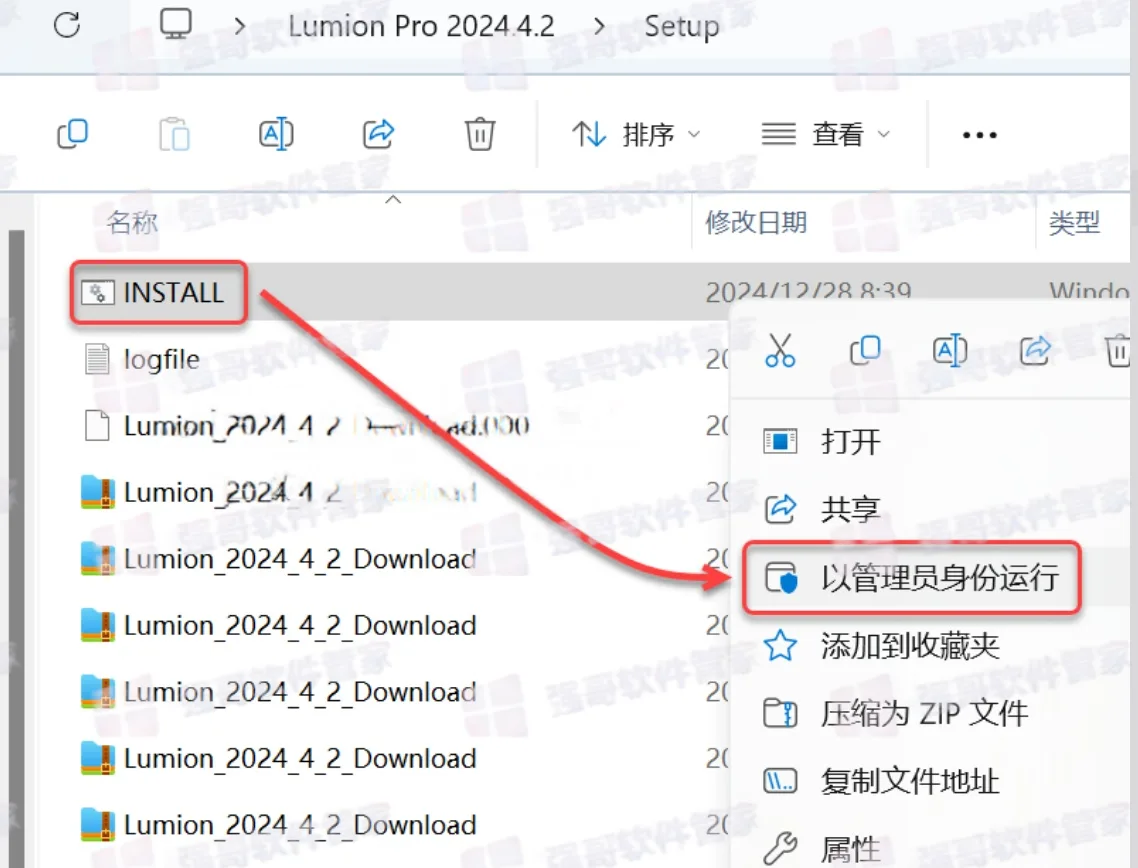
Task: Click the INSTALL application icon
Action: tap(97, 292)
